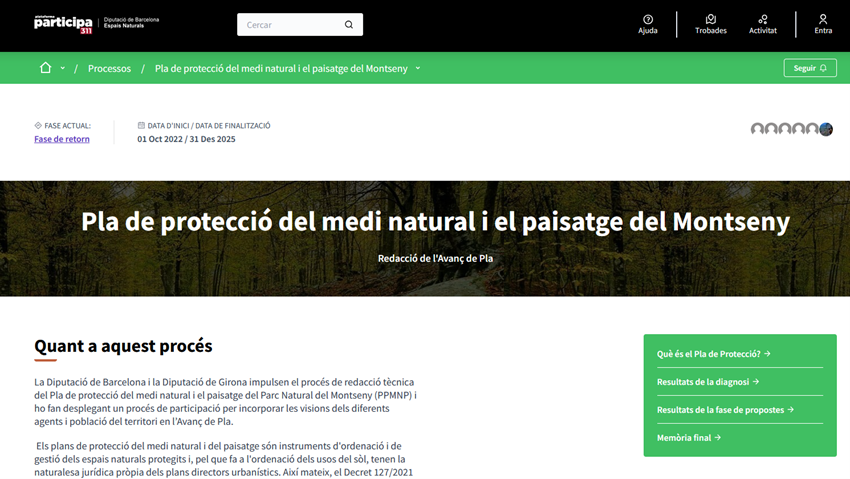Click the search magnifier icon
Screen dimensions: 850x479
(x=349, y=25)
